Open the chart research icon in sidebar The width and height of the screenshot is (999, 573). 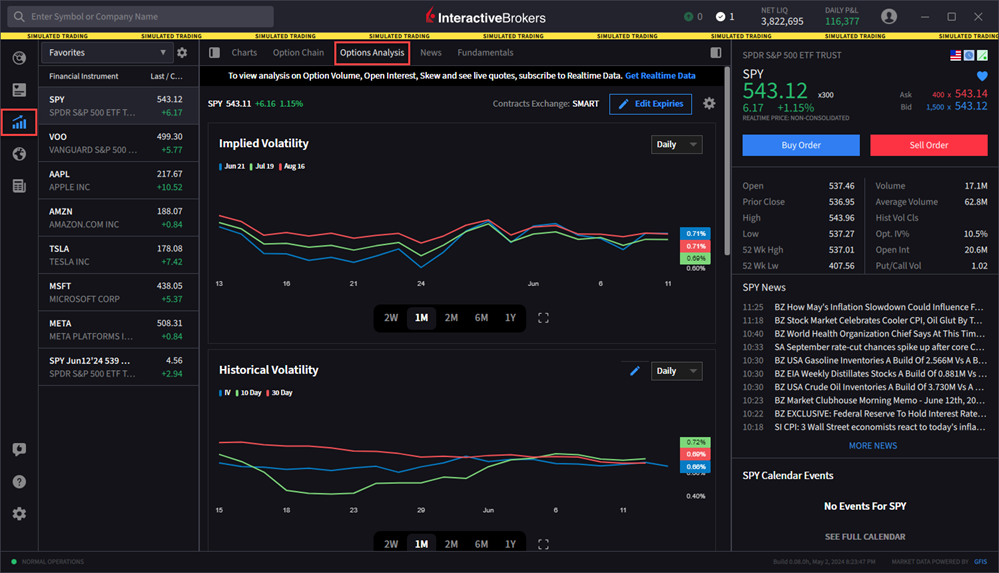(19, 122)
